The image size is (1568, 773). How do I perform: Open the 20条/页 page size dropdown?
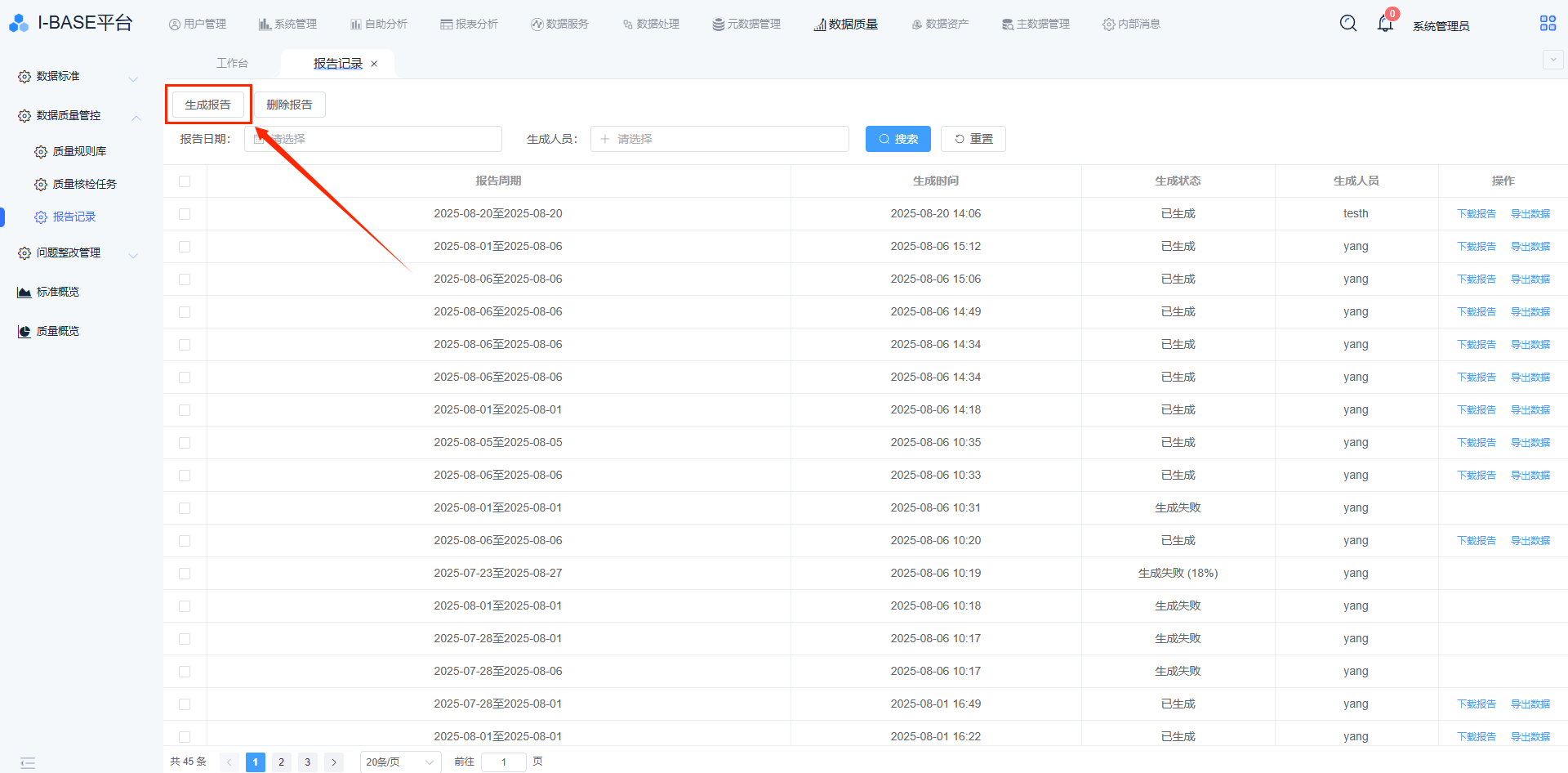400,762
